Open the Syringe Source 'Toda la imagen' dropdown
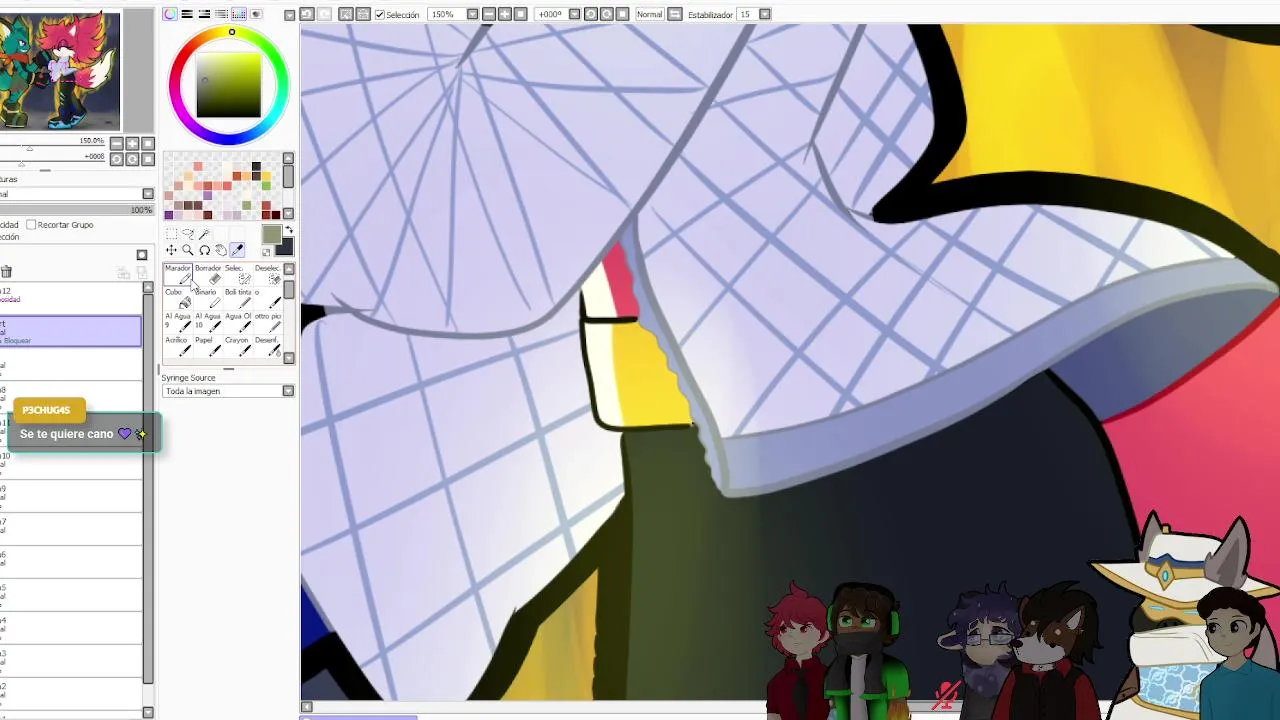 coord(288,391)
